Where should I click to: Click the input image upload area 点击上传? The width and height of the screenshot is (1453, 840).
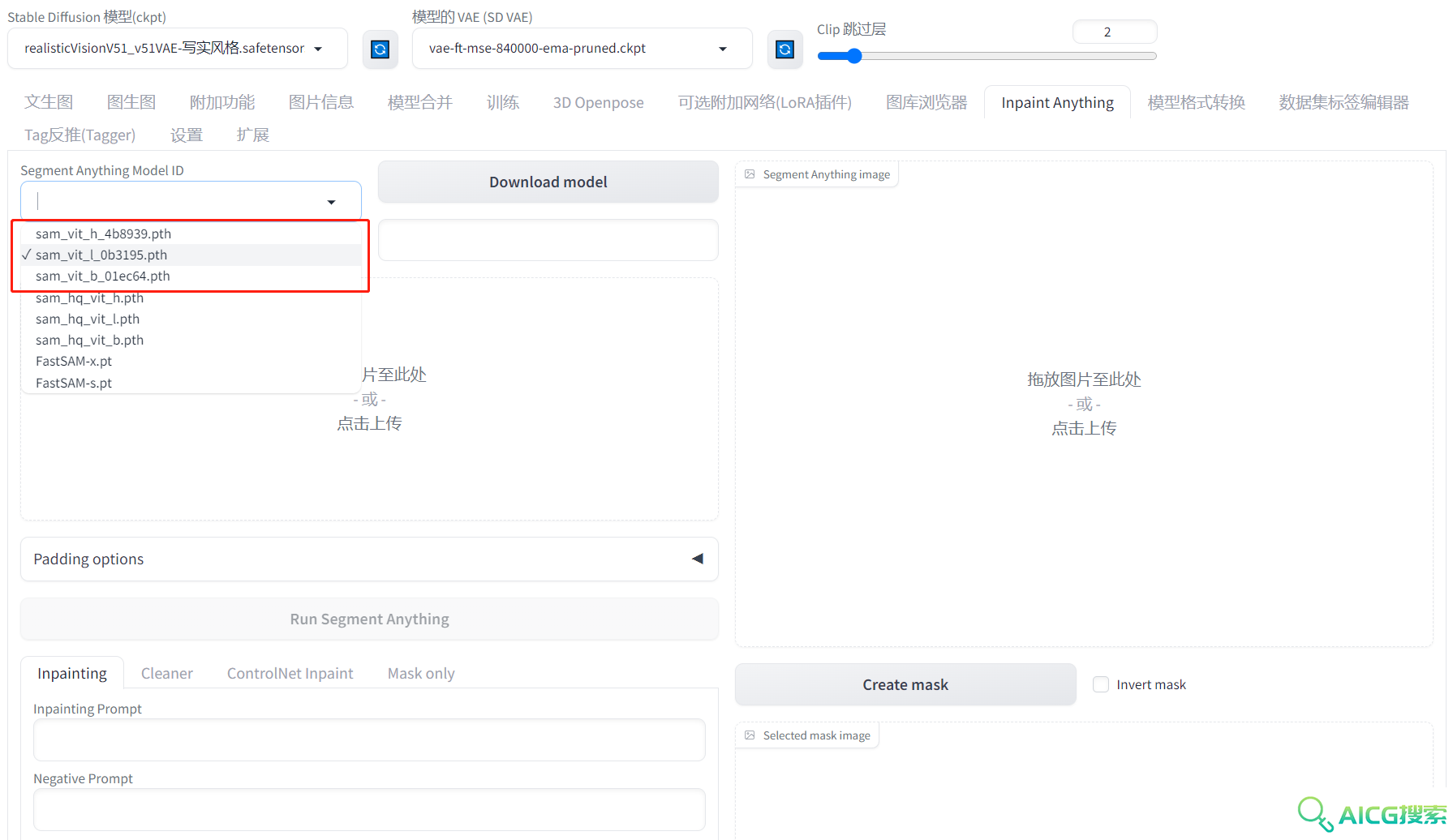(x=369, y=423)
